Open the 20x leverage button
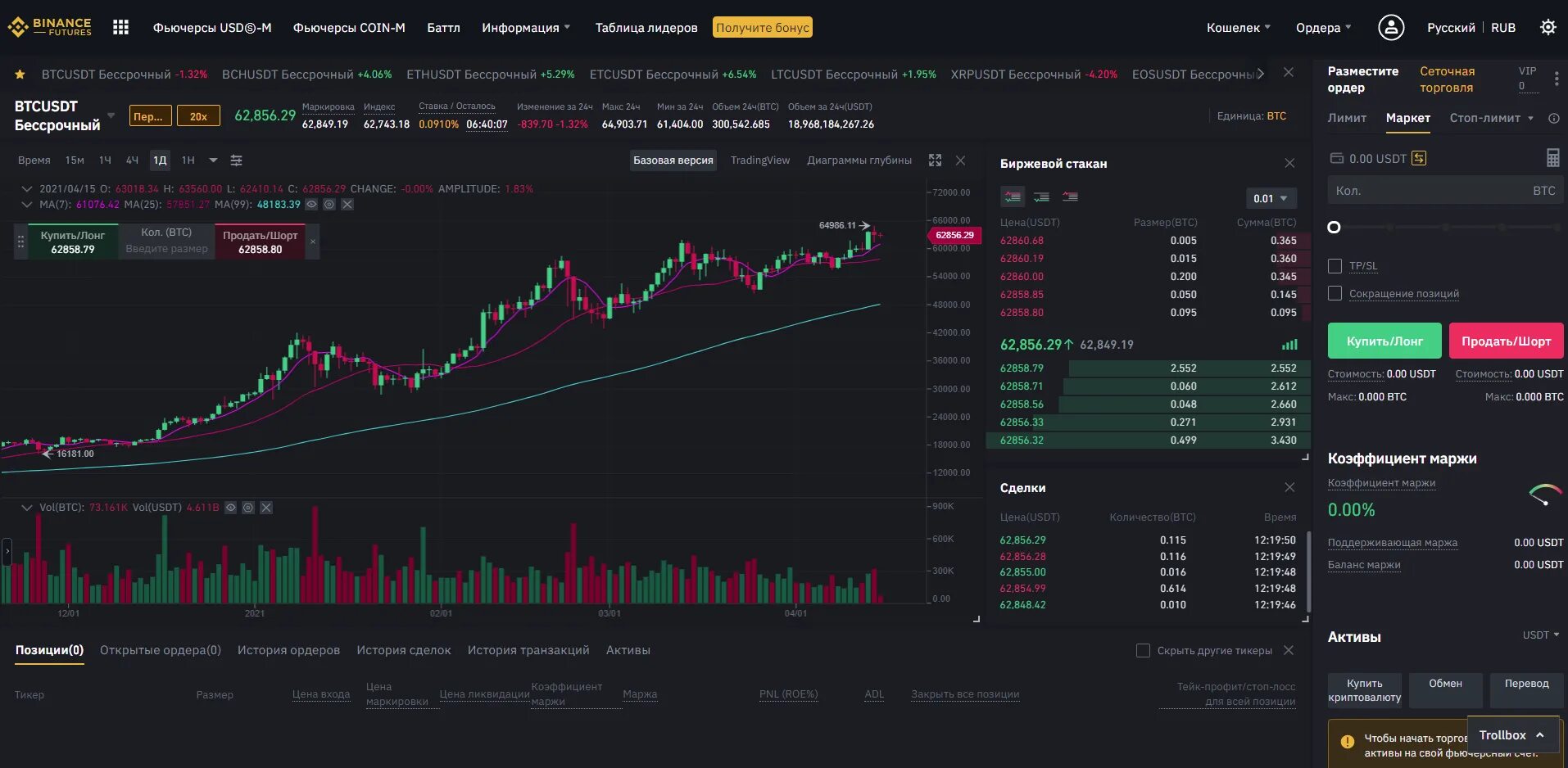Screen dimensions: 1568x768 pos(198,116)
